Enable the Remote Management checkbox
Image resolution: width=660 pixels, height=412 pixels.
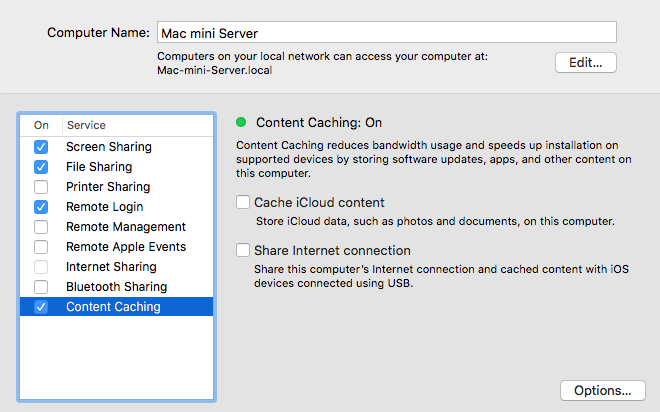[41, 227]
